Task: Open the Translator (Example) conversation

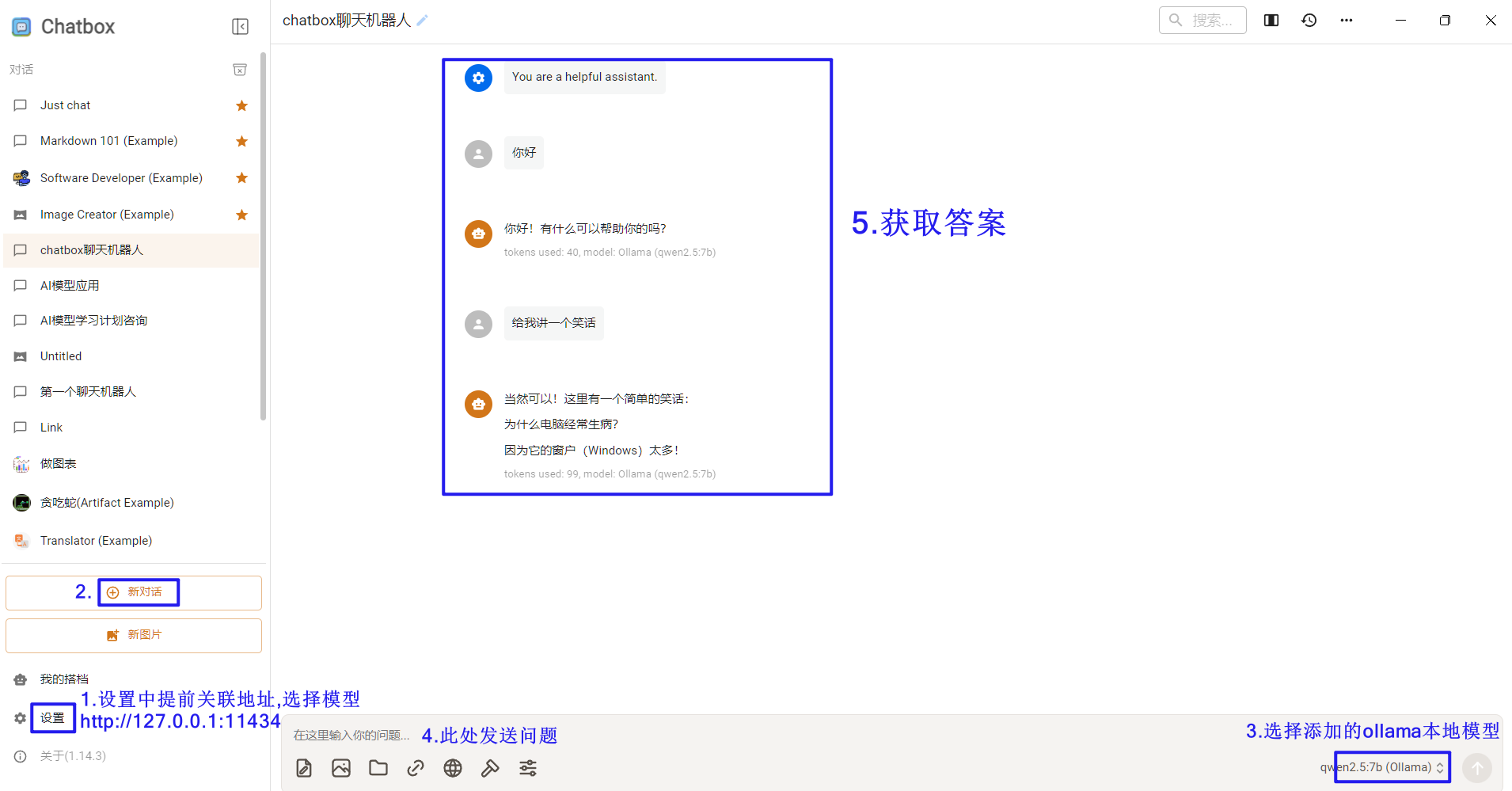Action: click(131, 541)
